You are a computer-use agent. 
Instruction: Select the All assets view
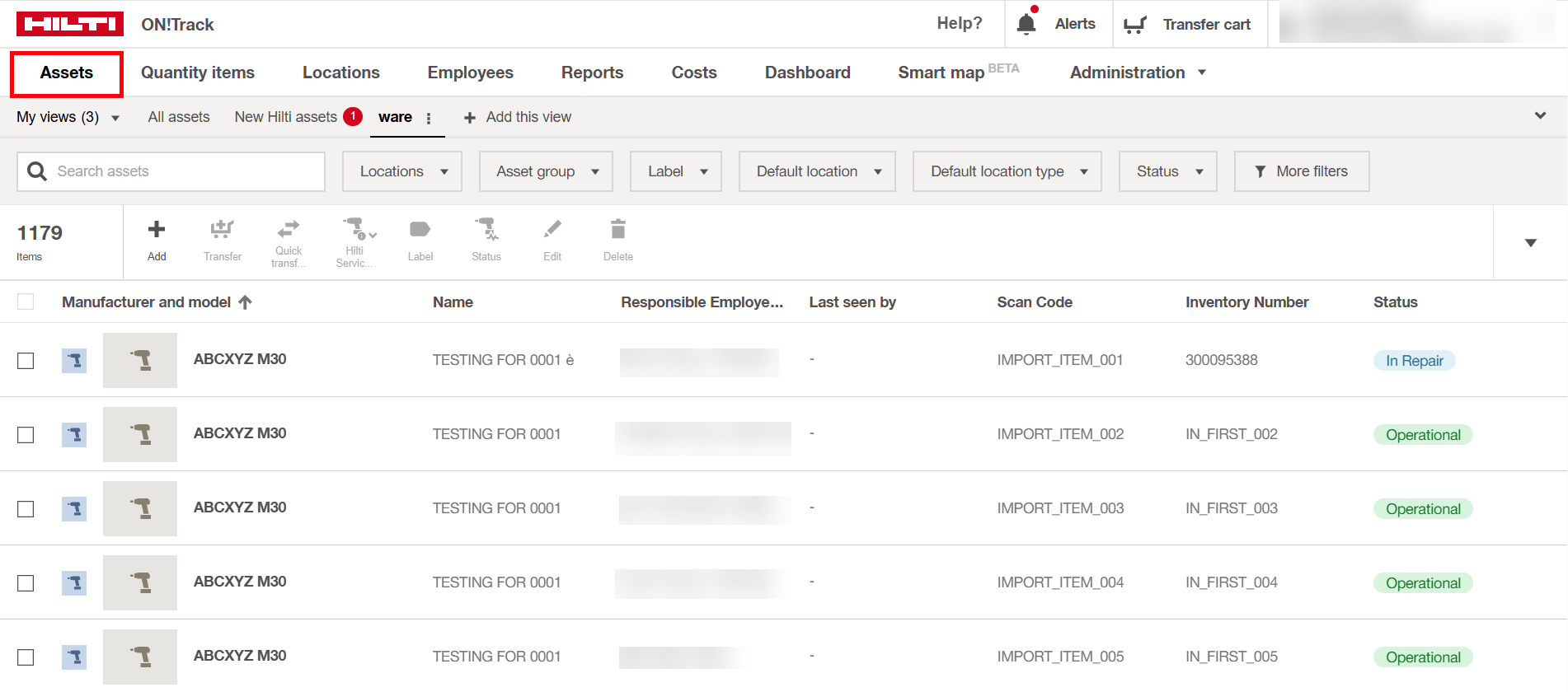point(179,117)
